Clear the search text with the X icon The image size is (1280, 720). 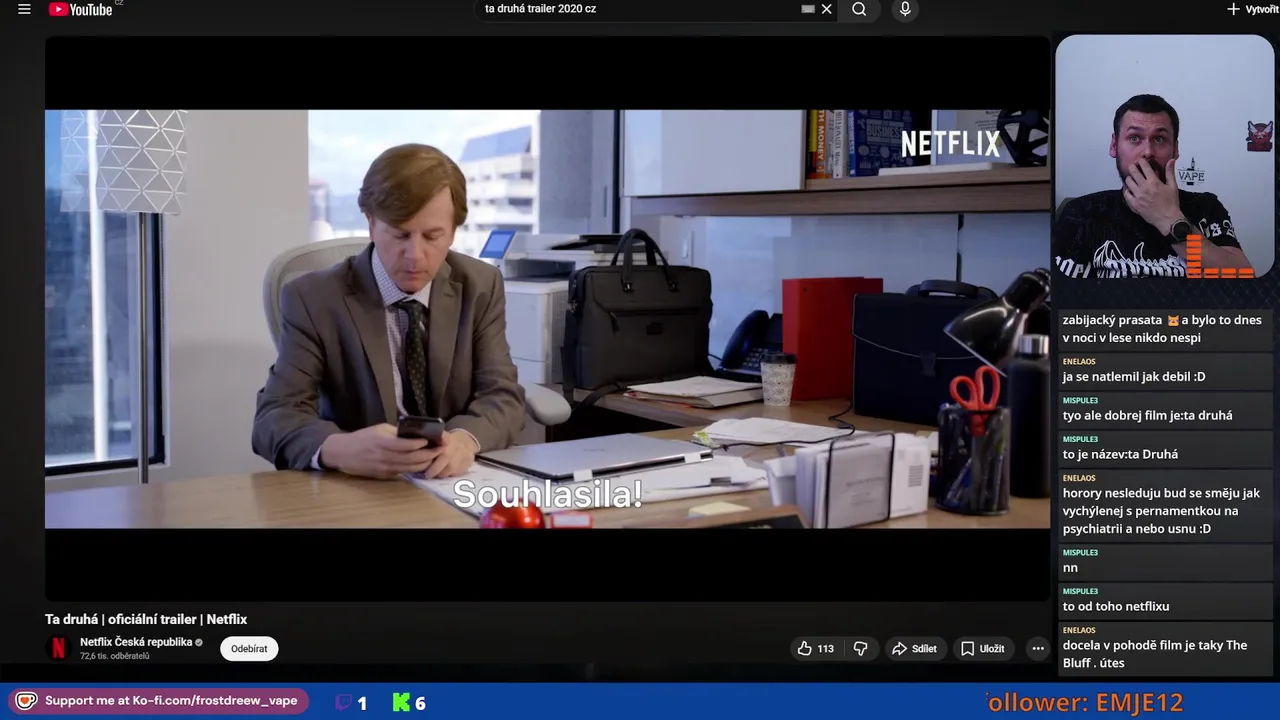pyautogui.click(x=826, y=9)
